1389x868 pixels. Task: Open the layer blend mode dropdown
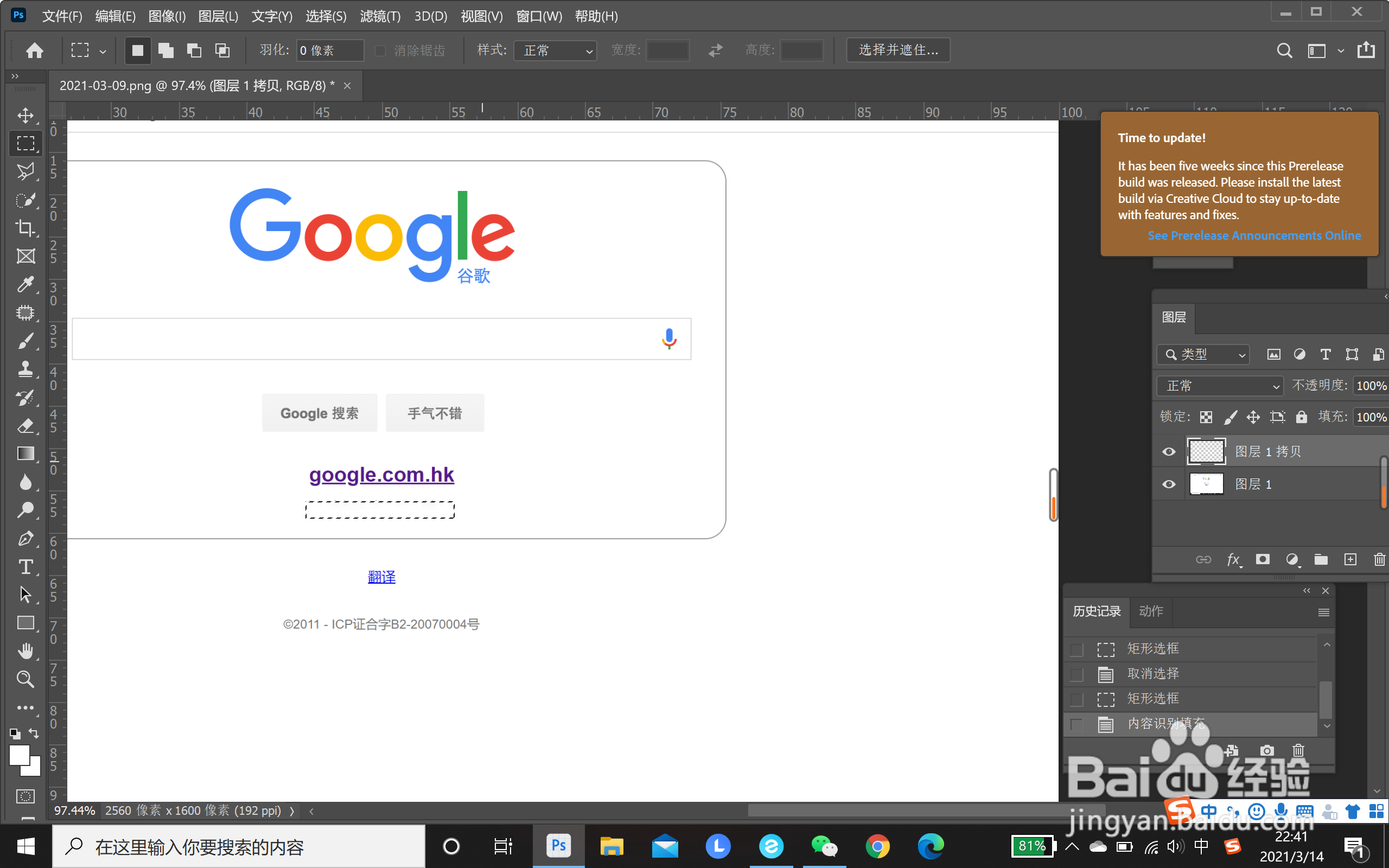pyautogui.click(x=1220, y=386)
